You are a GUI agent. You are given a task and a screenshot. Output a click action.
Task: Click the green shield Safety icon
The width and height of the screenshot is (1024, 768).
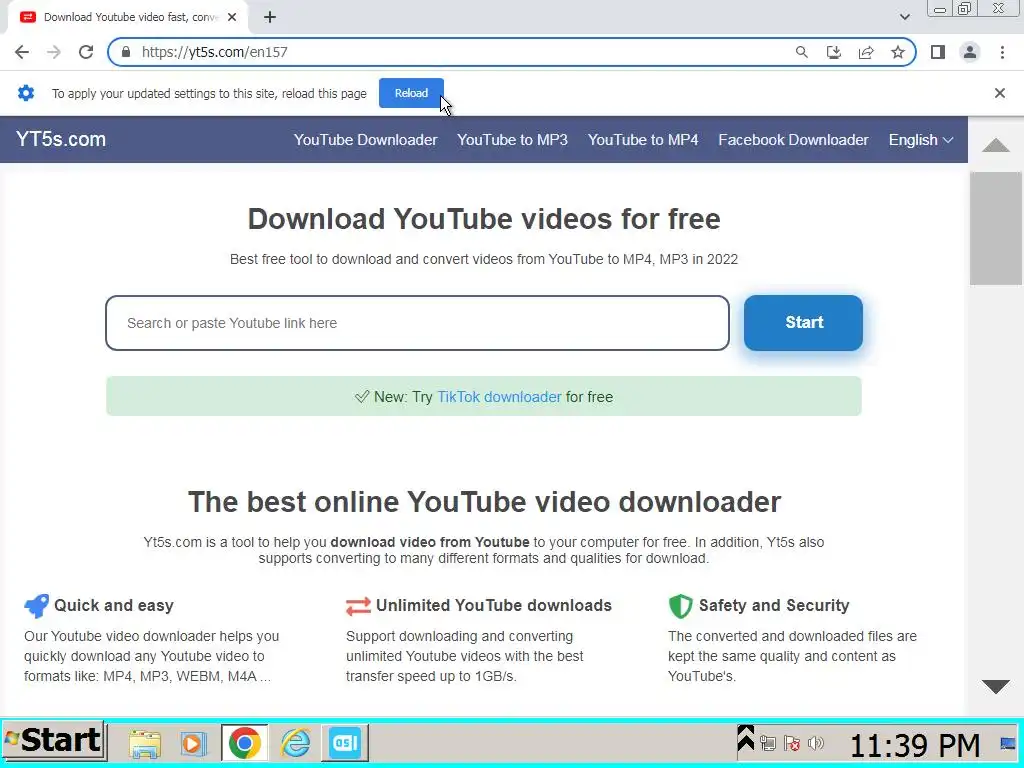coord(680,606)
